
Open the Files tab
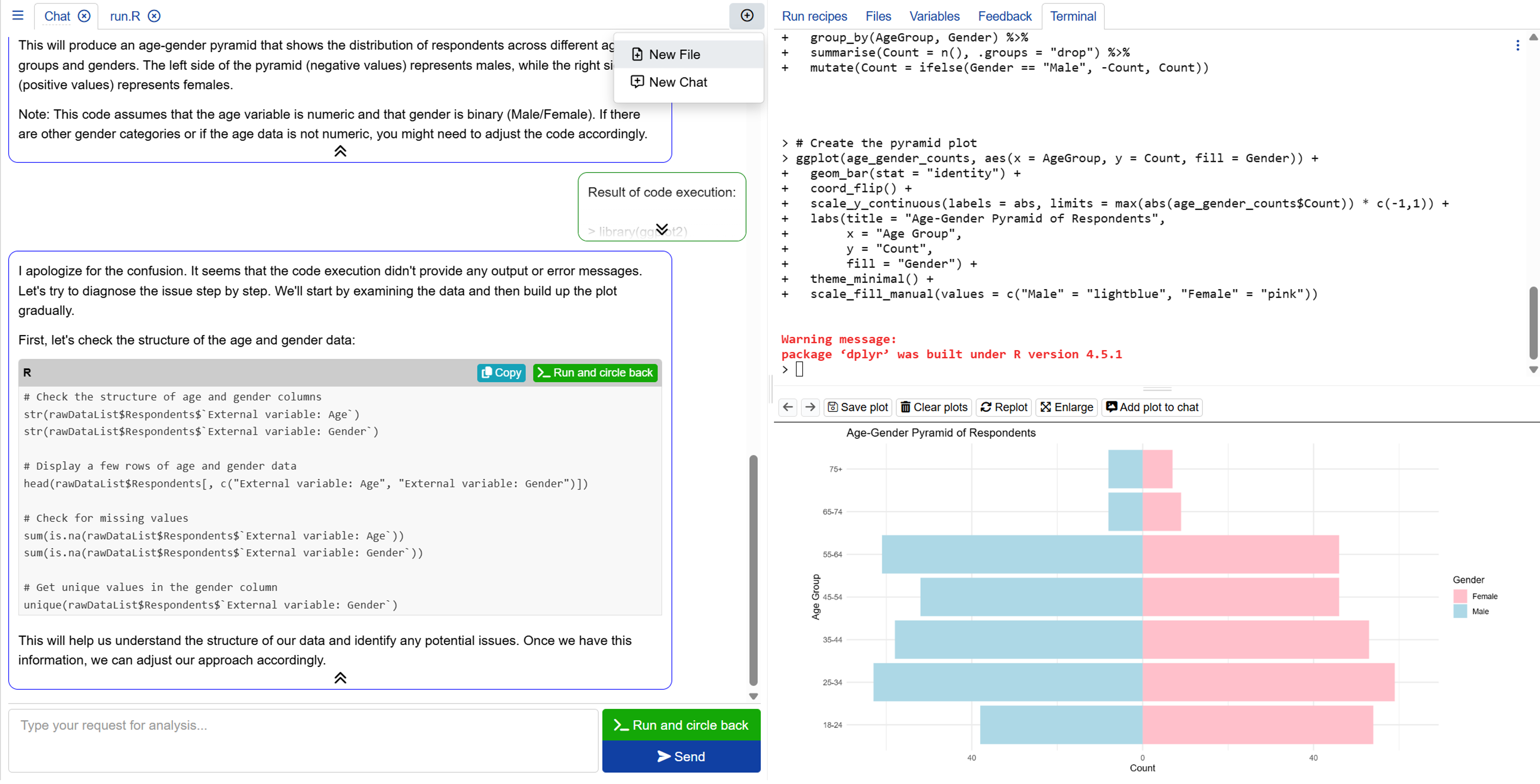point(878,16)
